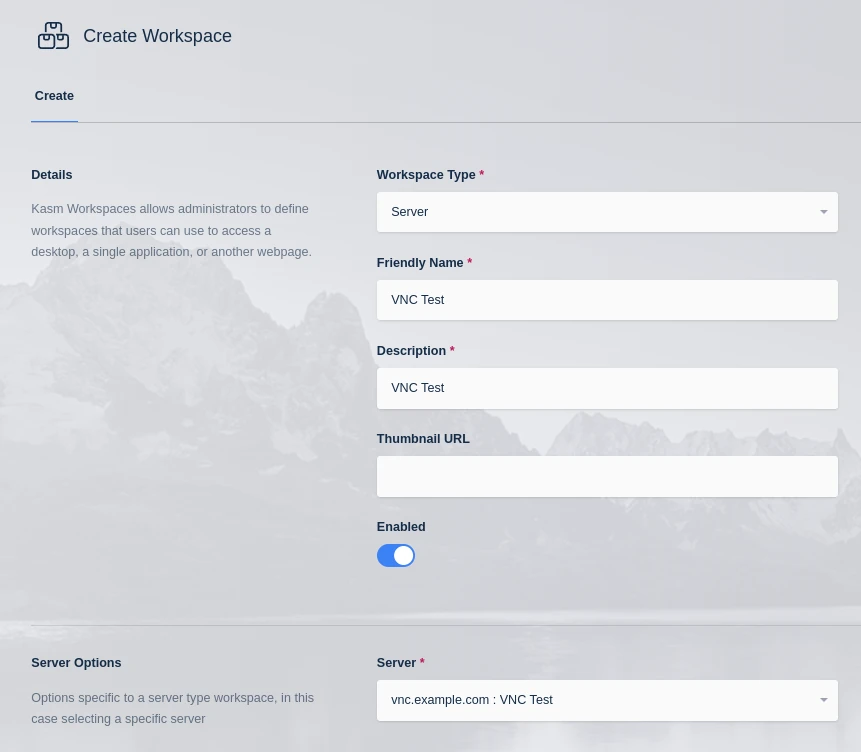Focus the empty Thumbnail URL field

coord(607,476)
